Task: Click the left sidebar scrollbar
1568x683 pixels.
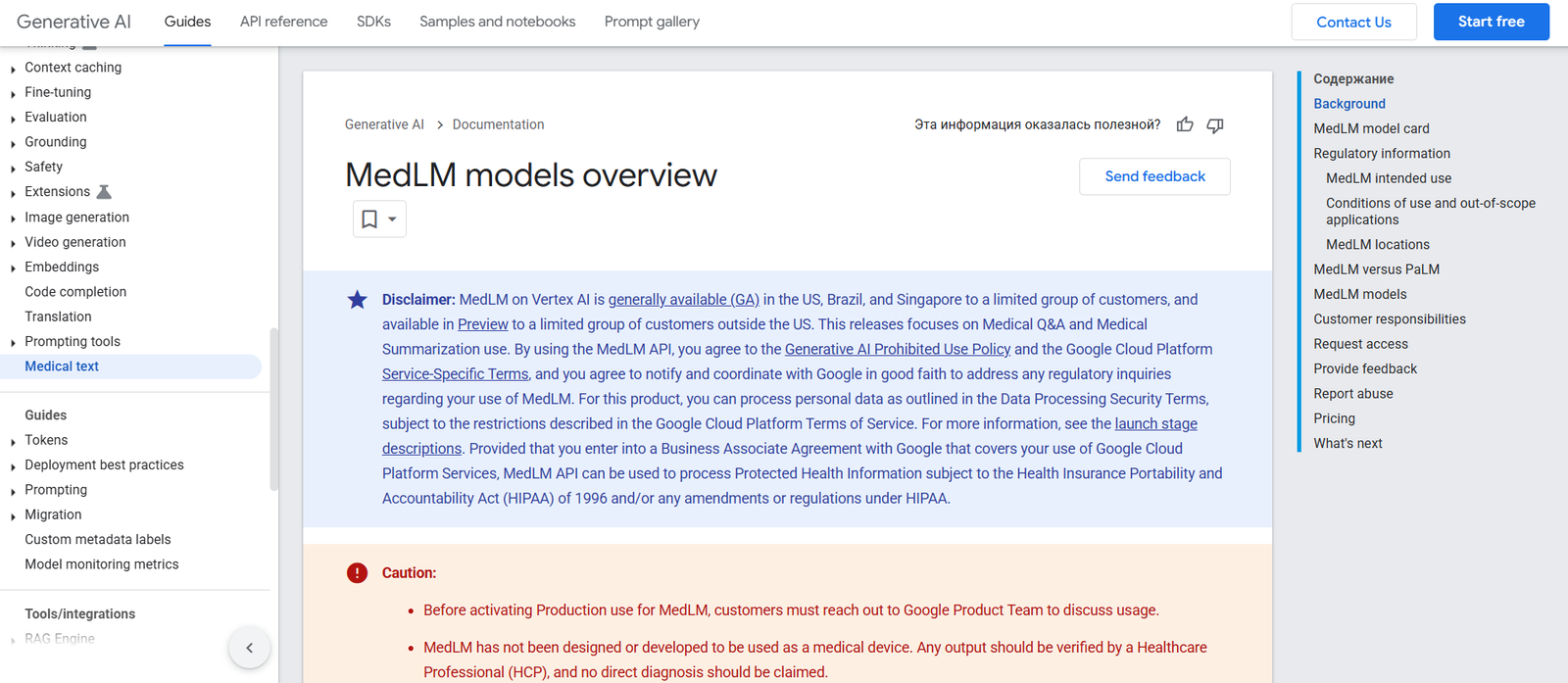Action: coord(274,410)
